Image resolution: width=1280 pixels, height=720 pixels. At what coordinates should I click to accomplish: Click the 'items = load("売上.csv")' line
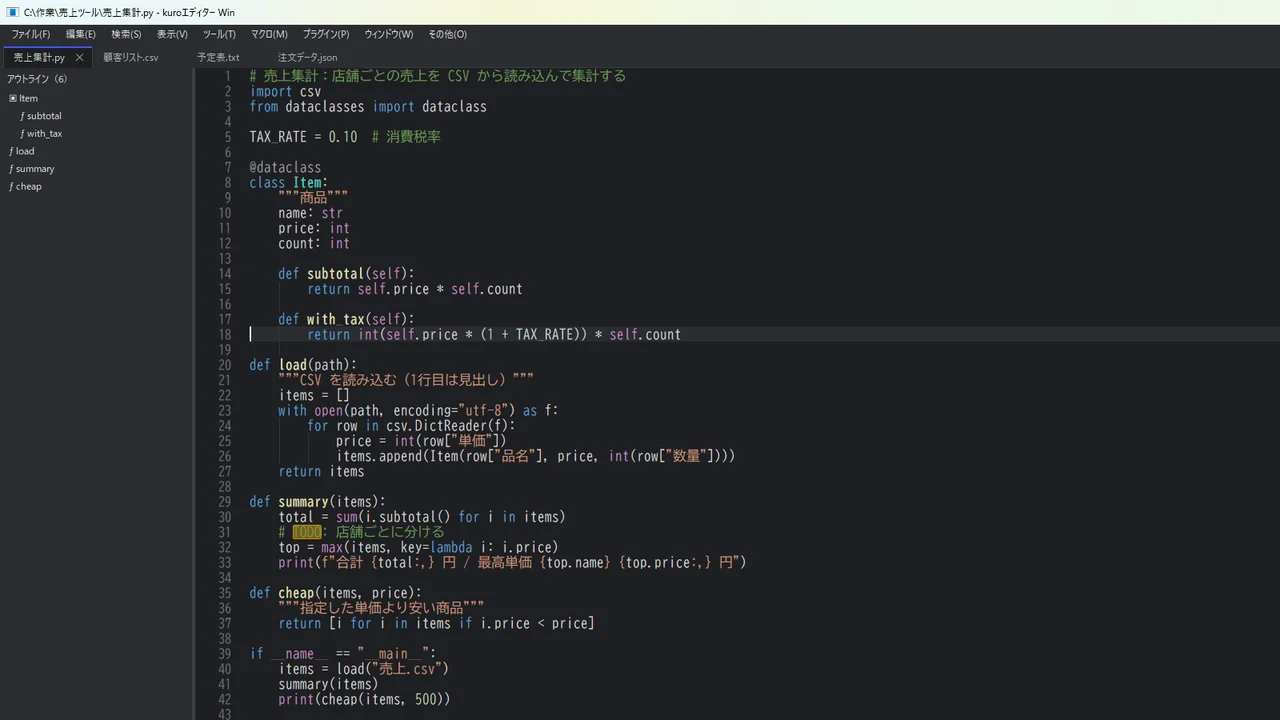click(x=364, y=669)
